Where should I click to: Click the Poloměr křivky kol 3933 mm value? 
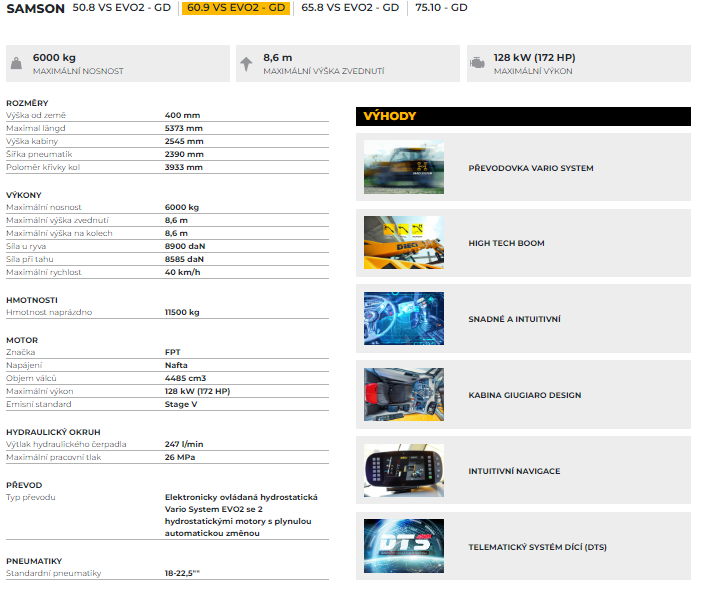(184, 167)
